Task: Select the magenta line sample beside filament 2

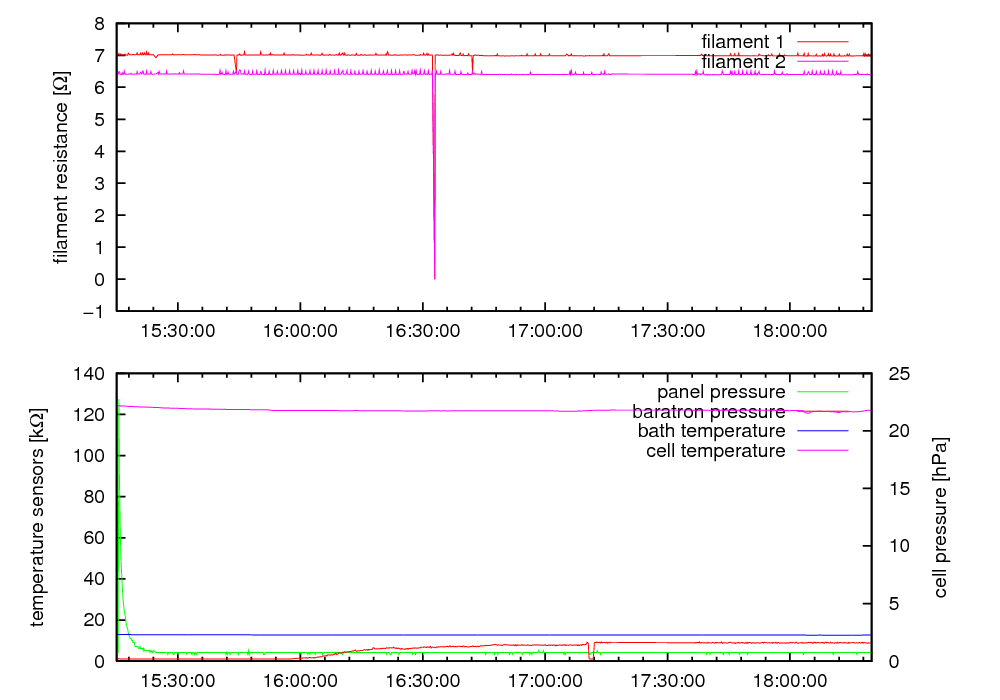Action: (821, 62)
